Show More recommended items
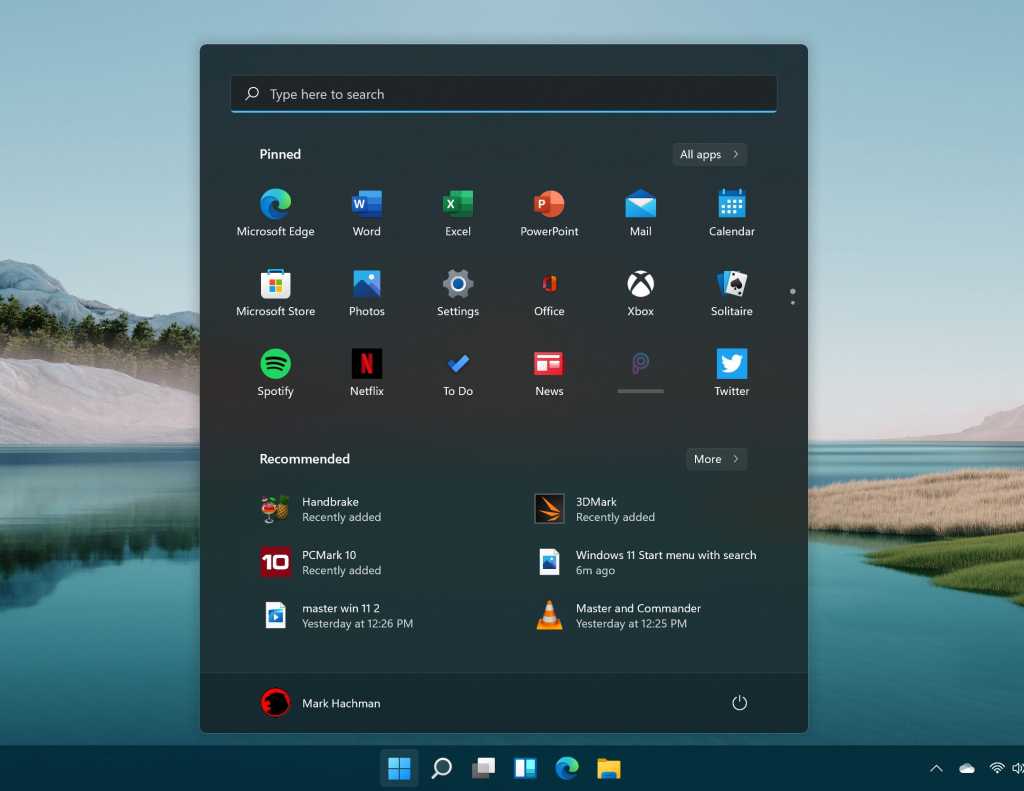 (716, 459)
